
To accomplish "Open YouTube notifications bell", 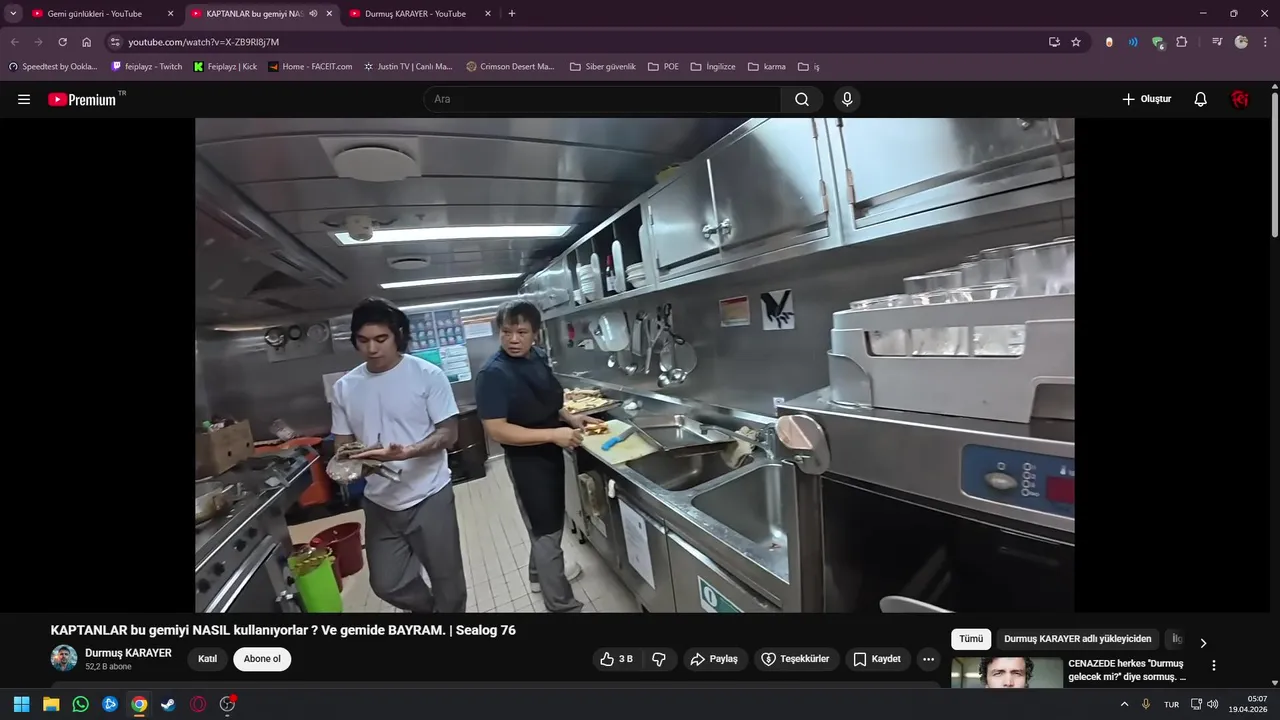I will [1201, 99].
